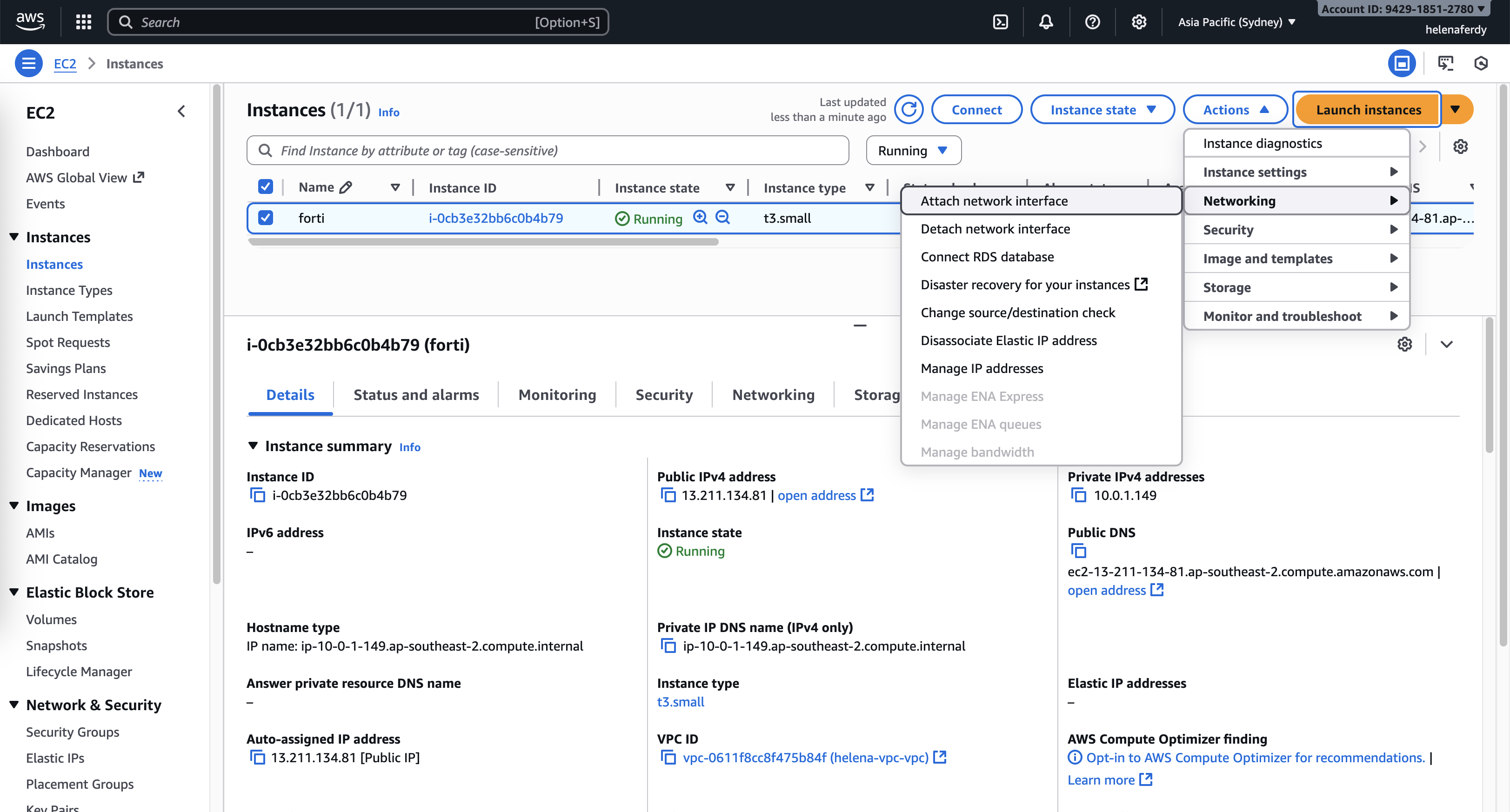Select Attach network interface menu item
Screen dimensions: 1510x812
coord(994,201)
